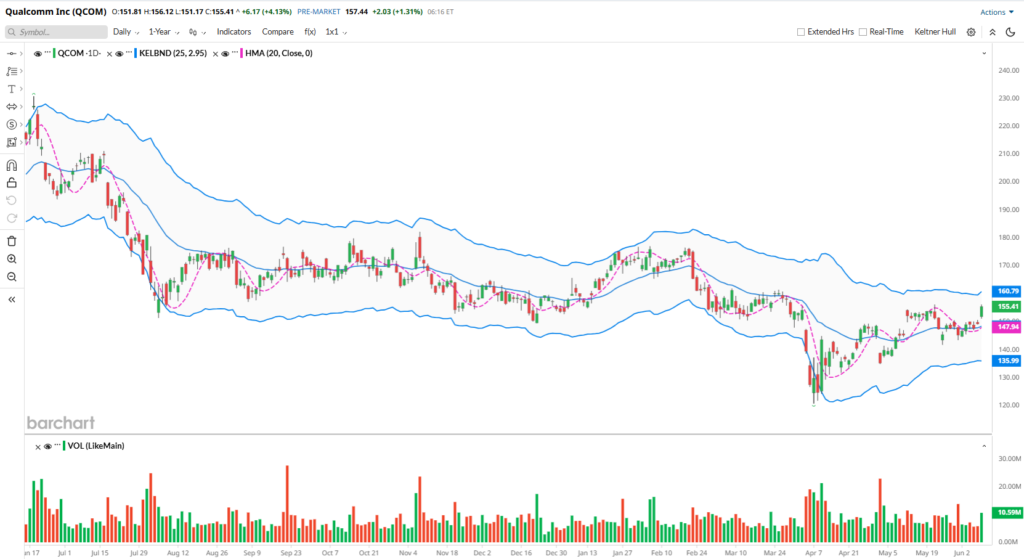The image size is (1024, 559).
Task: Open chart settings gear icon
Action: [x=970, y=32]
